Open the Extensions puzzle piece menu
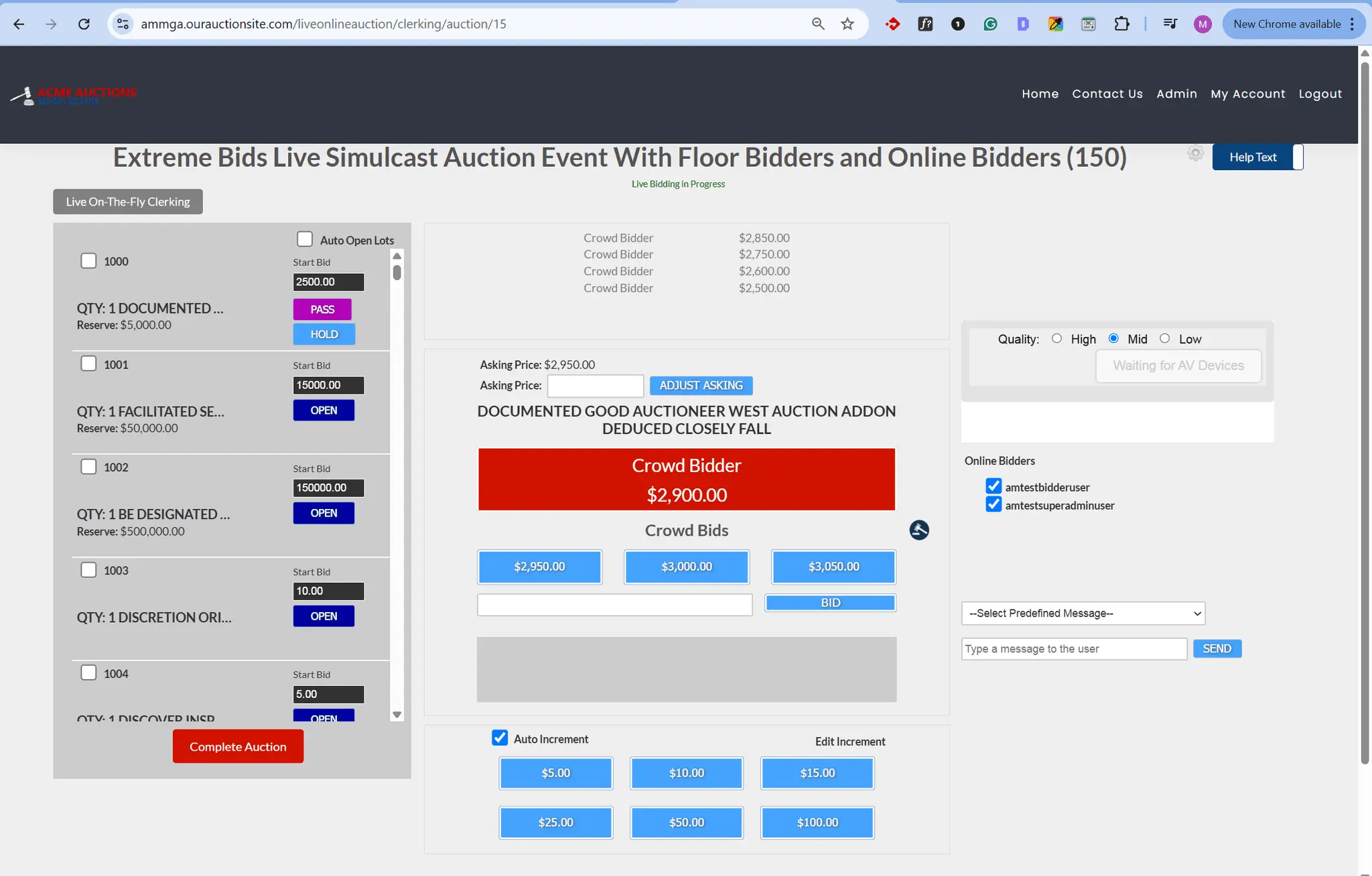The height and width of the screenshot is (876, 1372). click(1121, 24)
